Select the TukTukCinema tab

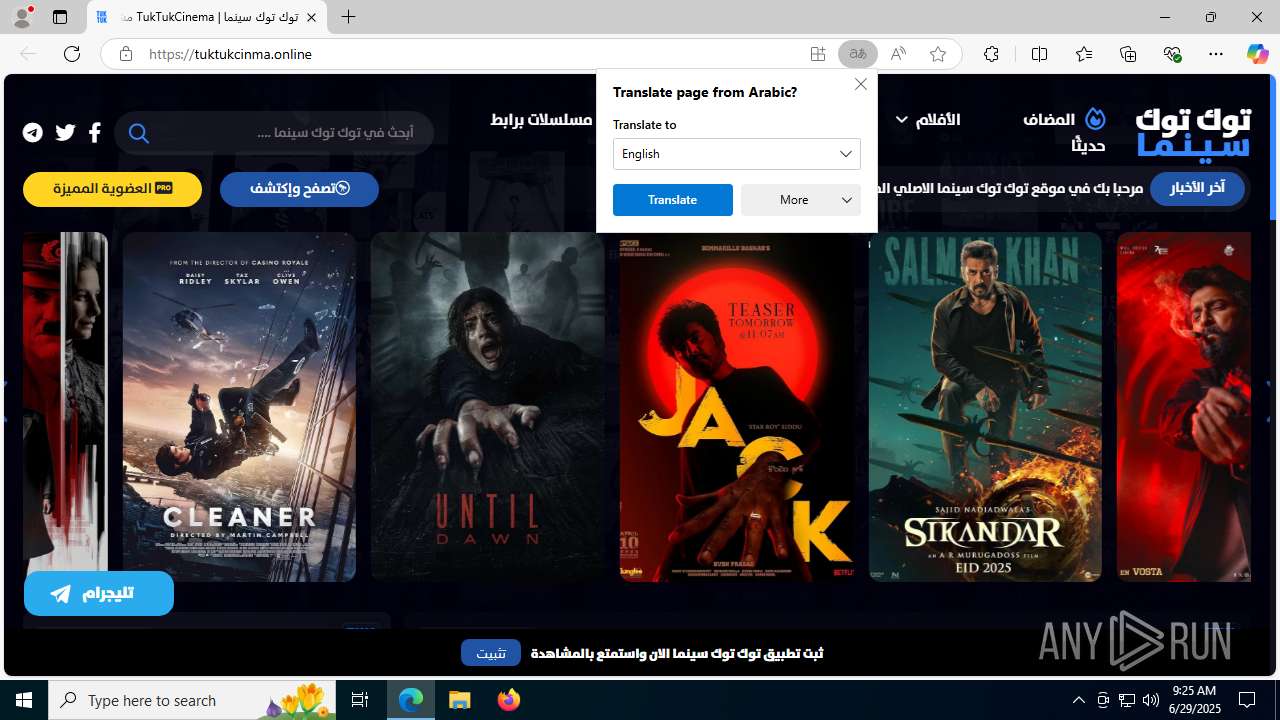207,17
